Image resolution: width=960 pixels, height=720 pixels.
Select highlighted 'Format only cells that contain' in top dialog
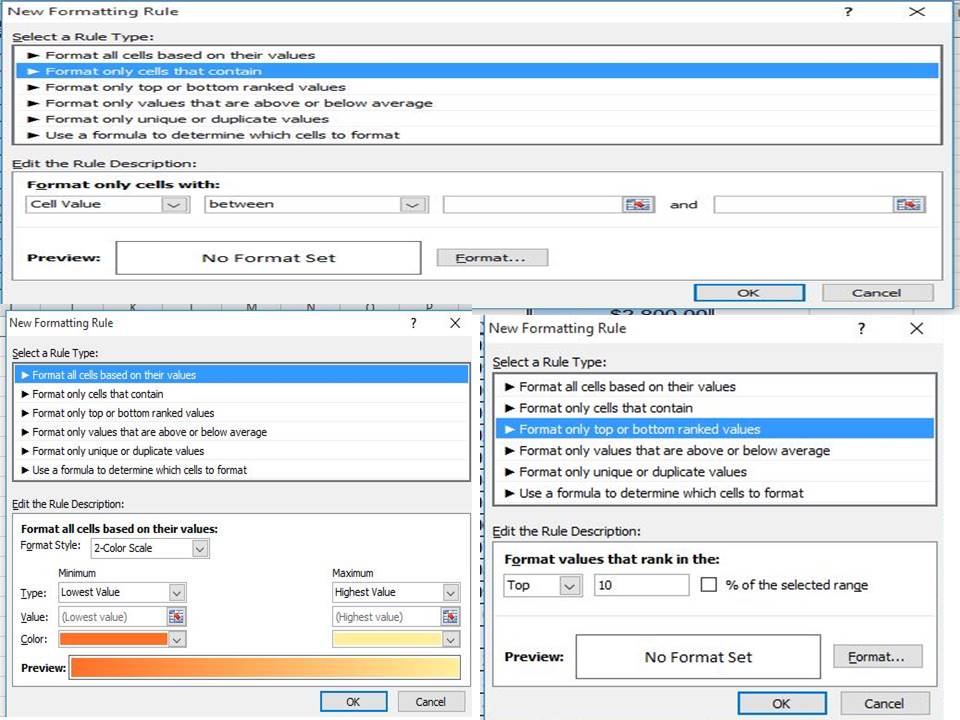478,71
